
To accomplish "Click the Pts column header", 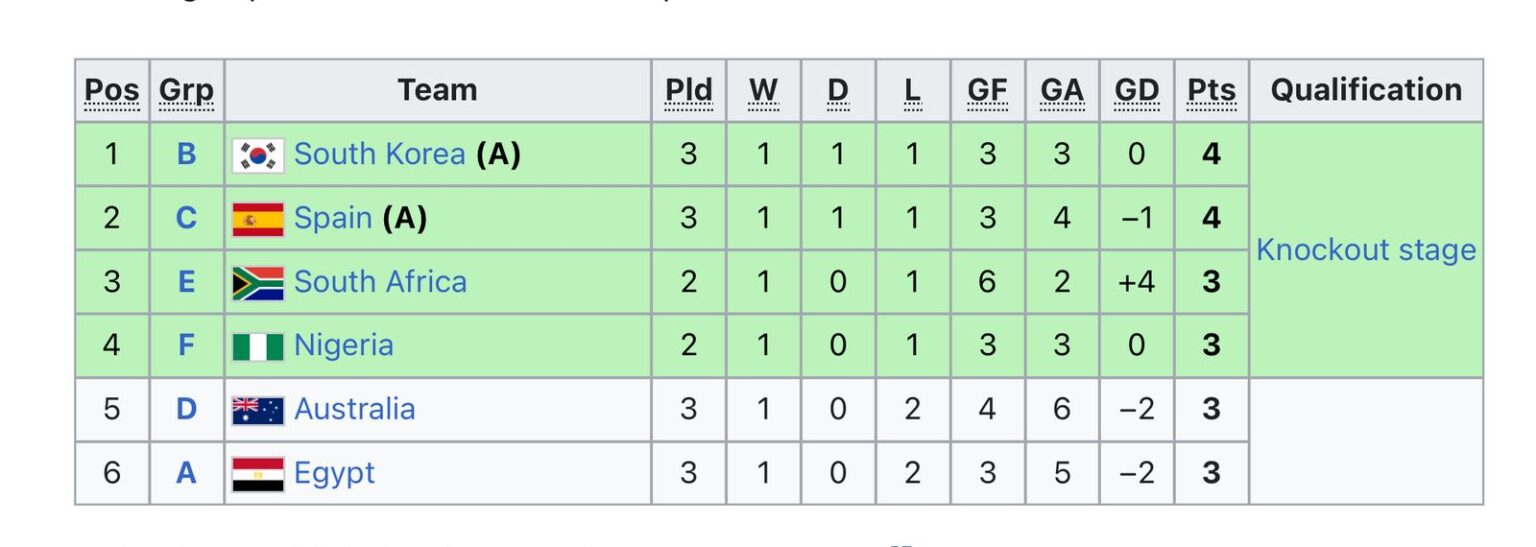I will tap(1211, 91).
